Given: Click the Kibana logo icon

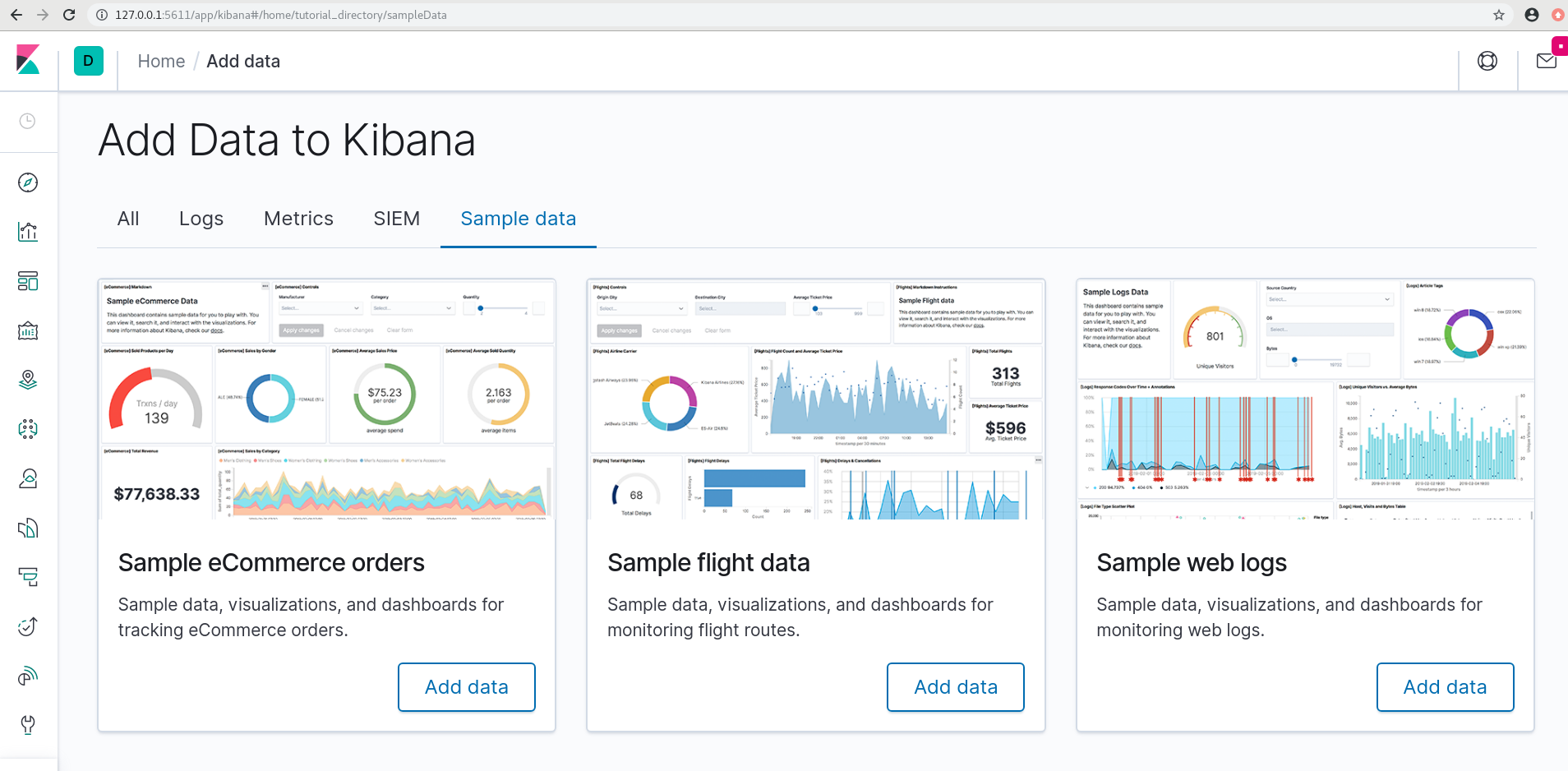Looking at the screenshot, I should pos(28,60).
